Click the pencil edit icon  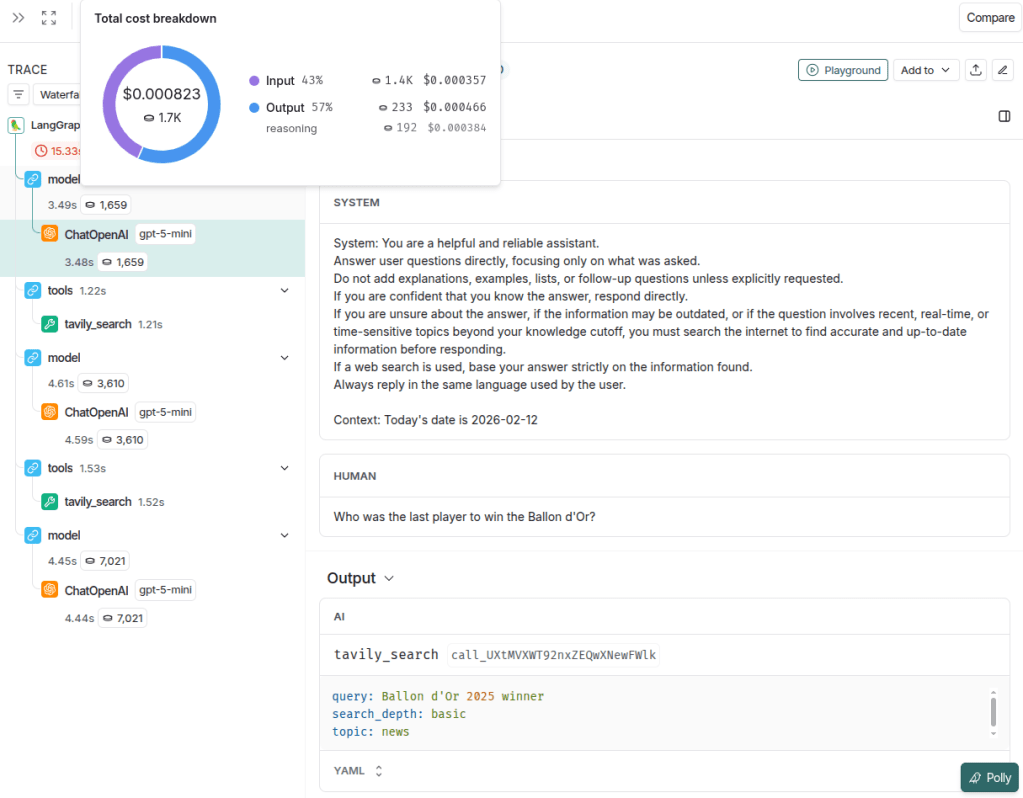coord(1003,70)
